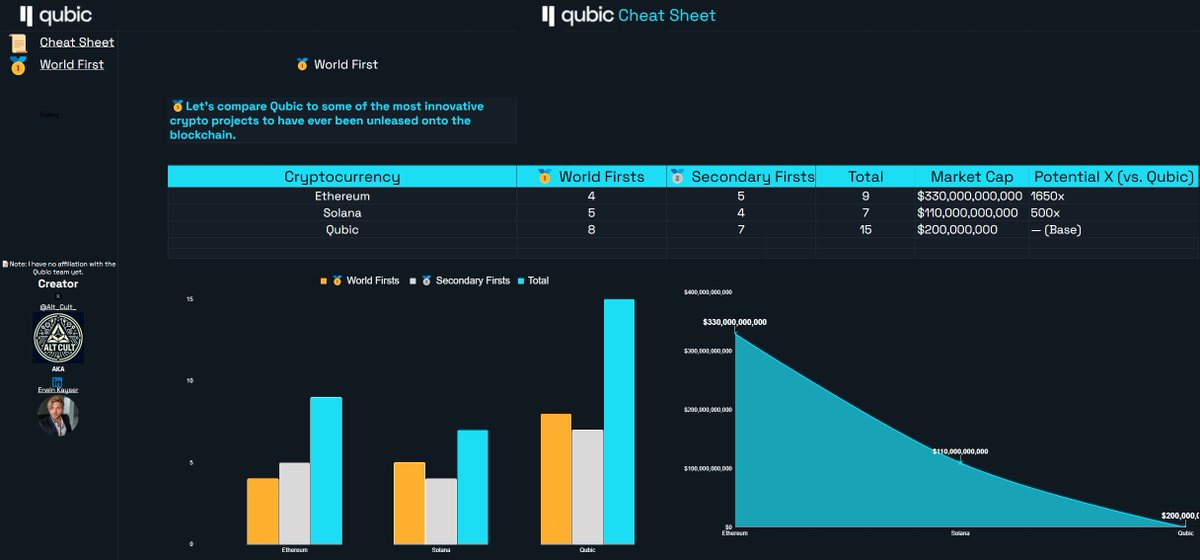Click the Alt Cult circular logo
The width and height of the screenshot is (1200, 560).
coord(58,337)
